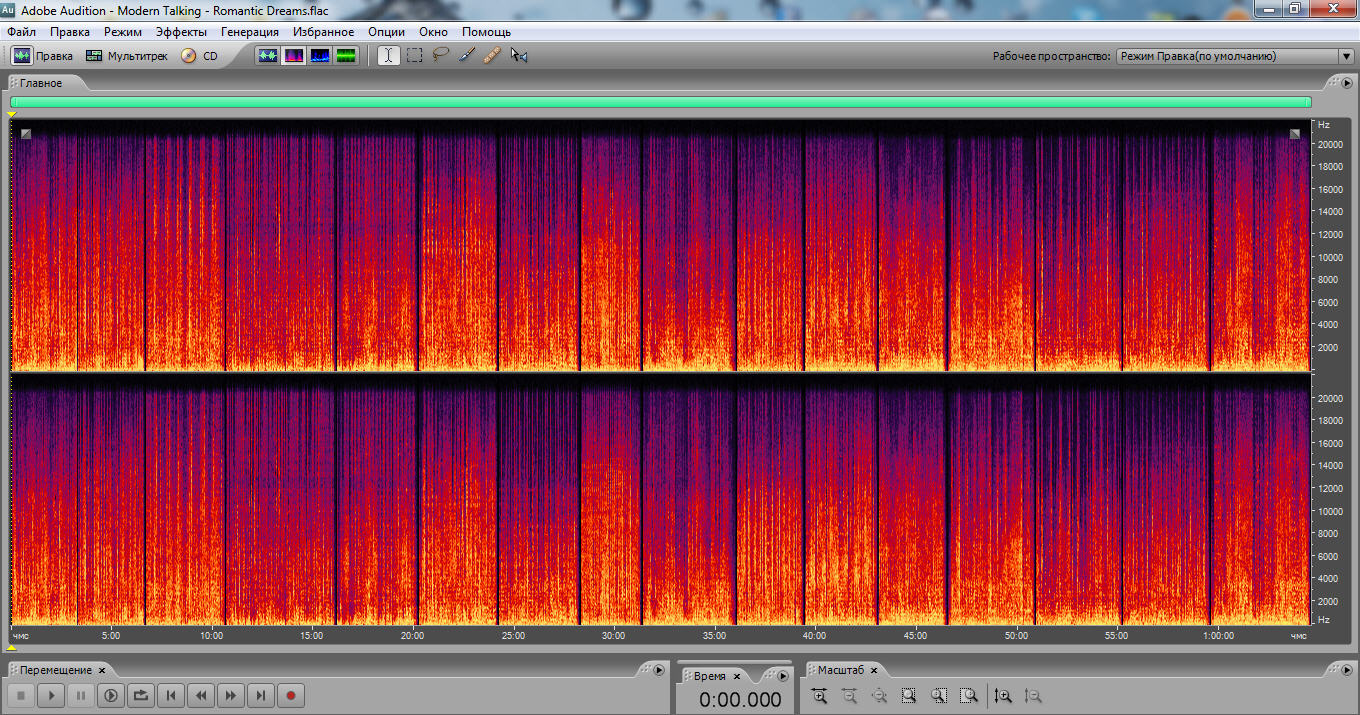Open the Эффекты menu
Screen dimensions: 1360x715
pos(181,32)
